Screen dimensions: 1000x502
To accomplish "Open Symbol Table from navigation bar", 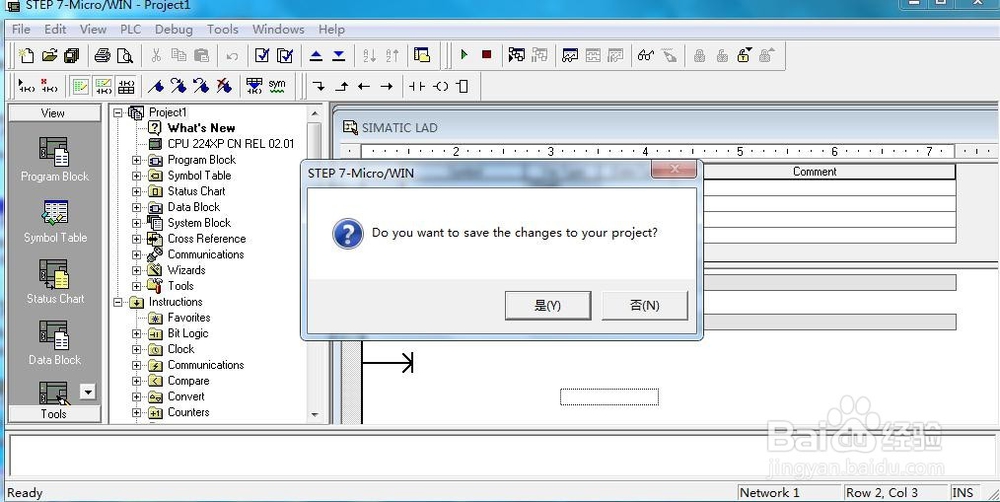I will click(x=55, y=221).
